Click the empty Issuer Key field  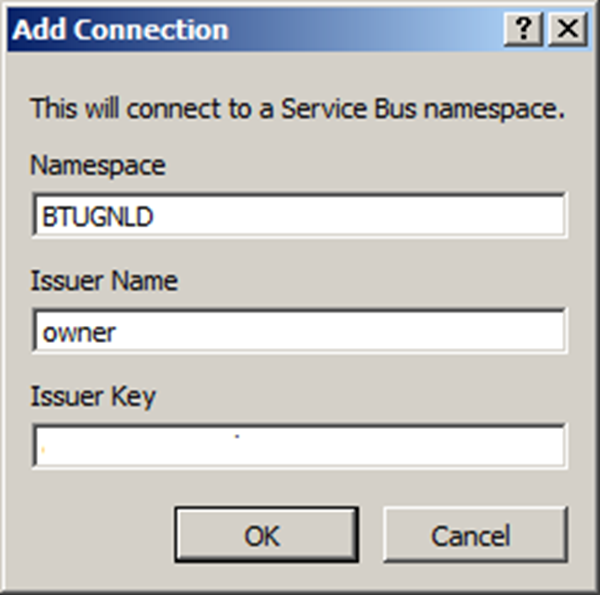tap(299, 446)
